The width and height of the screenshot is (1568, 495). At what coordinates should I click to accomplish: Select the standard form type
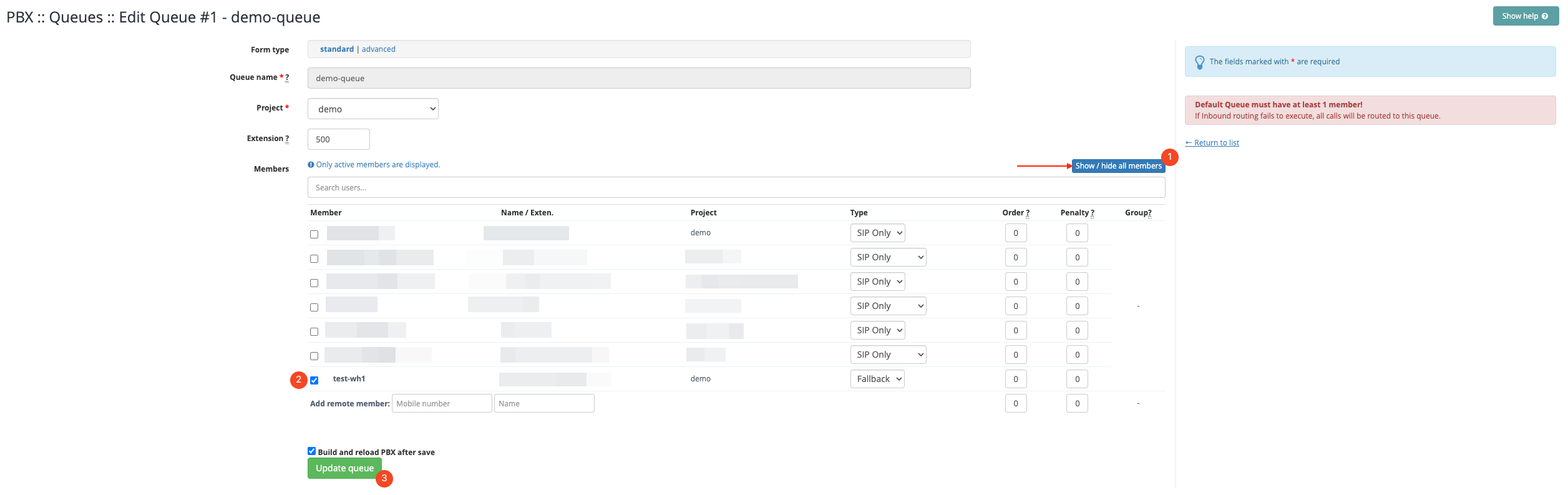[336, 49]
